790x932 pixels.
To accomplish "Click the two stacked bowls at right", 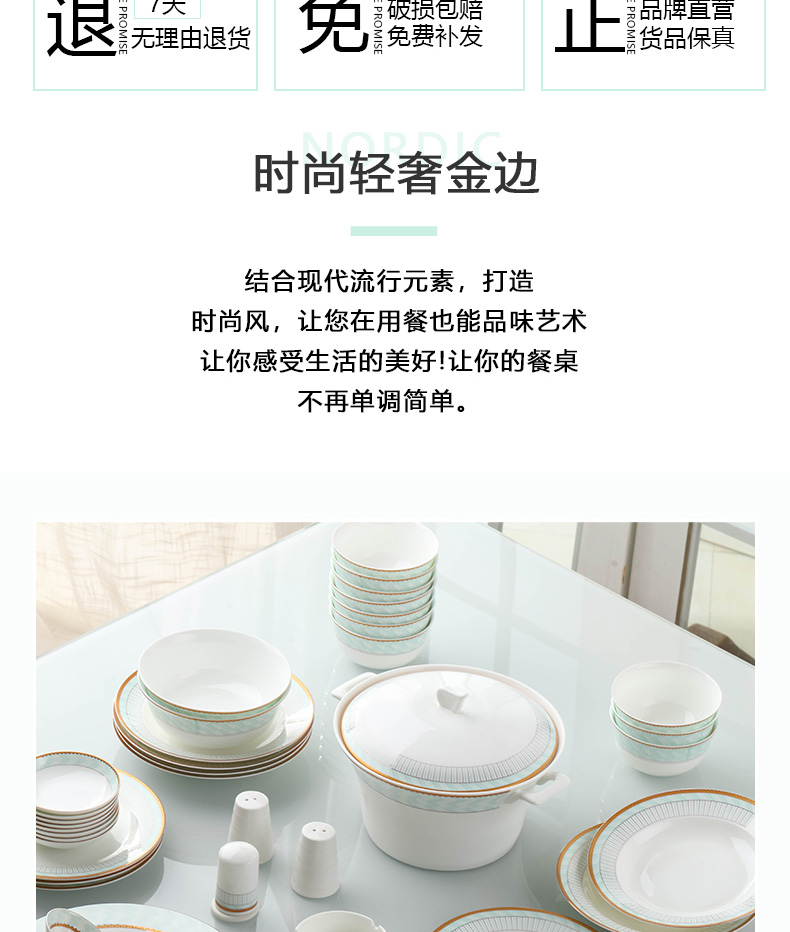I will click(x=665, y=718).
